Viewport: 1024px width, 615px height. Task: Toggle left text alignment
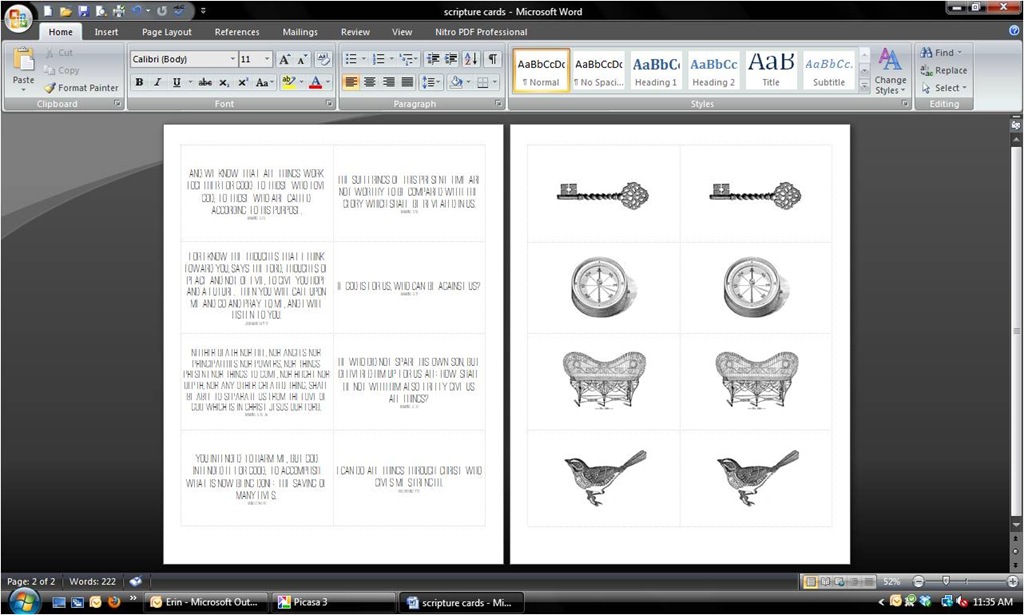[351, 82]
